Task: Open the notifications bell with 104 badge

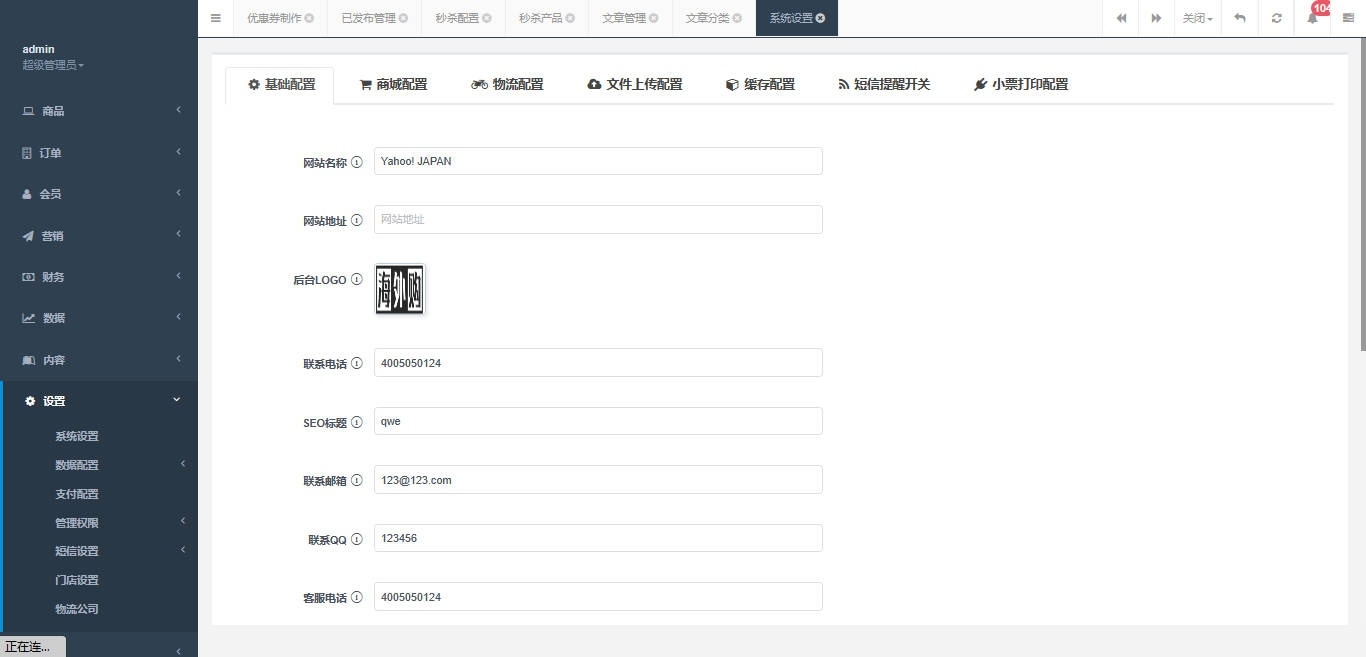Action: pyautogui.click(x=1313, y=18)
